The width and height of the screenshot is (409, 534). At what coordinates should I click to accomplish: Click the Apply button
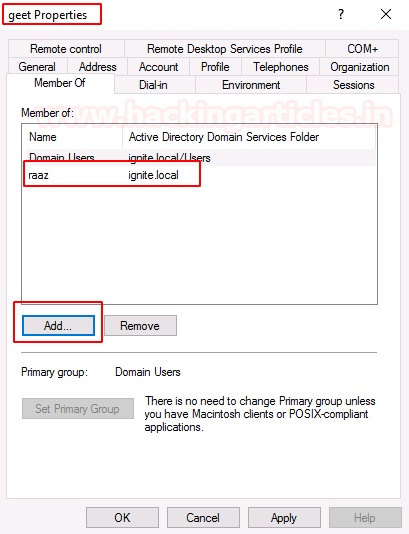tap(284, 518)
